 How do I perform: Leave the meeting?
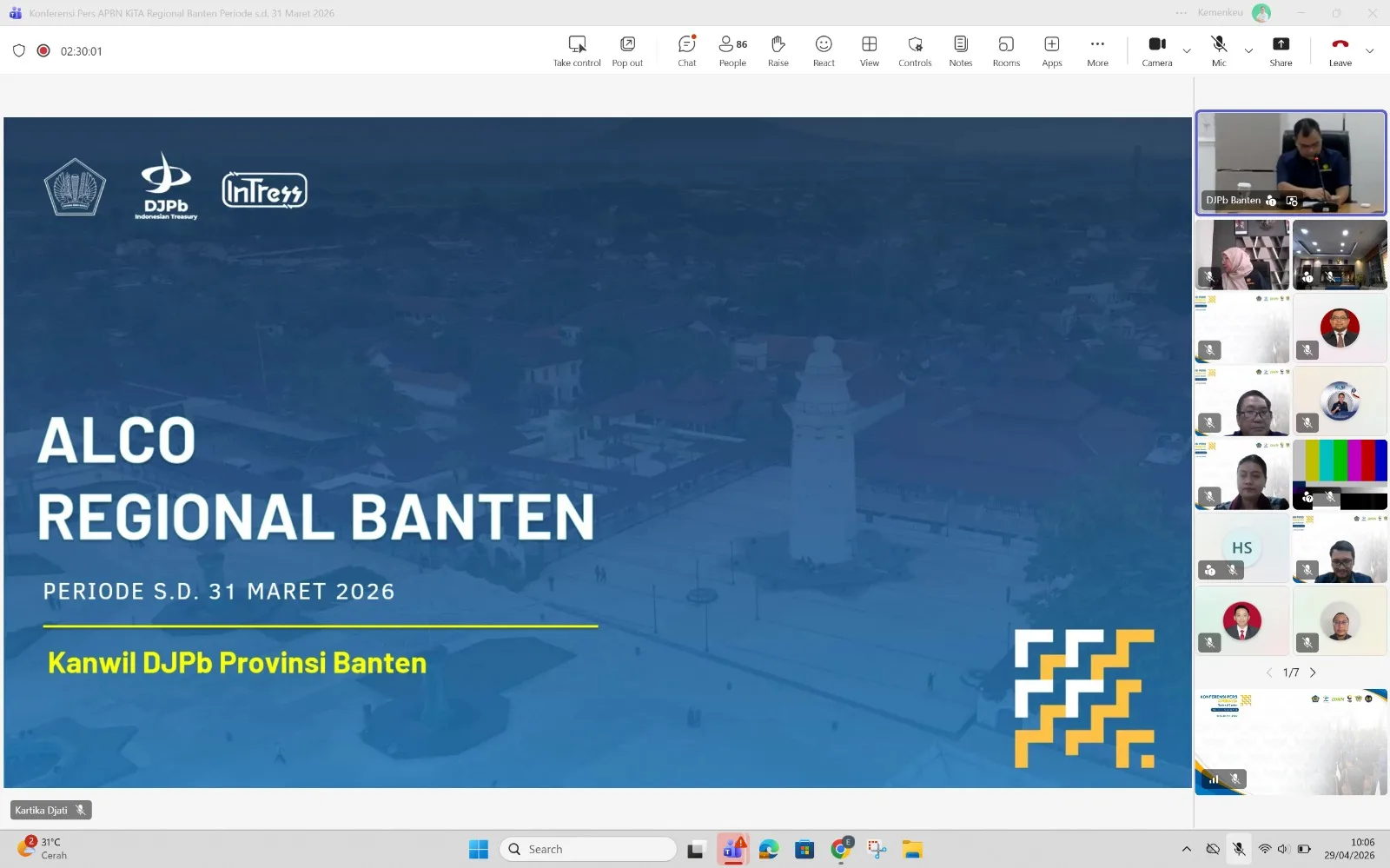(1340, 50)
